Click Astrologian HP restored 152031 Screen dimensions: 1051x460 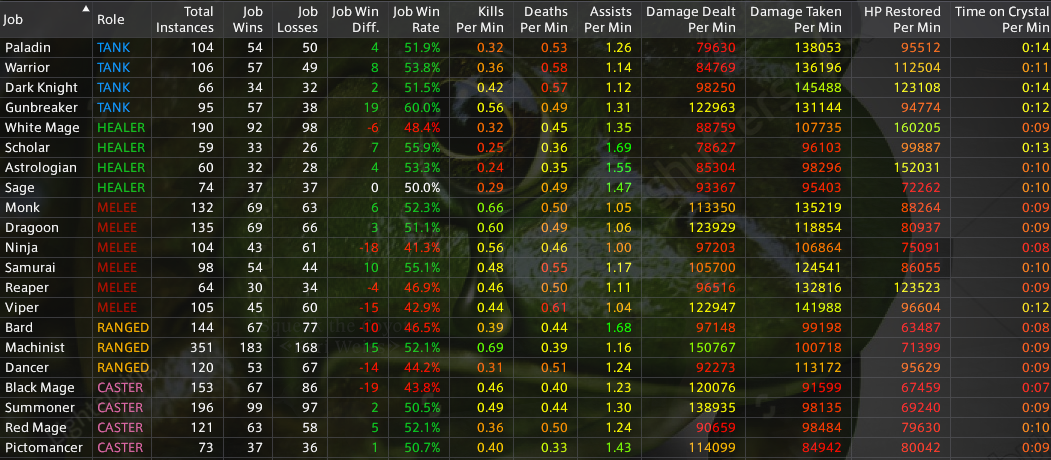click(918, 168)
